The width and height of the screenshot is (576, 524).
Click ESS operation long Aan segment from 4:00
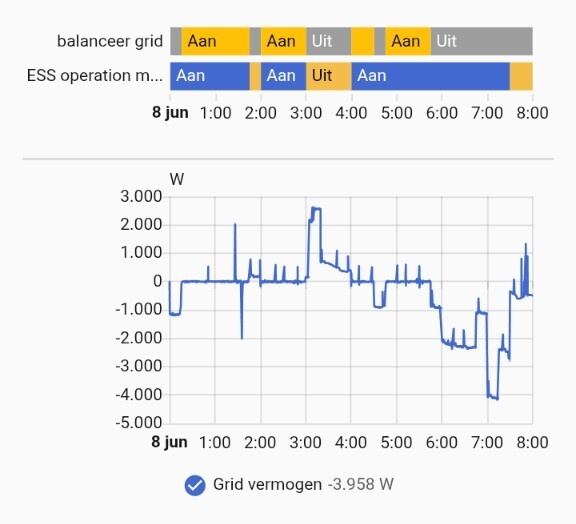click(431, 76)
